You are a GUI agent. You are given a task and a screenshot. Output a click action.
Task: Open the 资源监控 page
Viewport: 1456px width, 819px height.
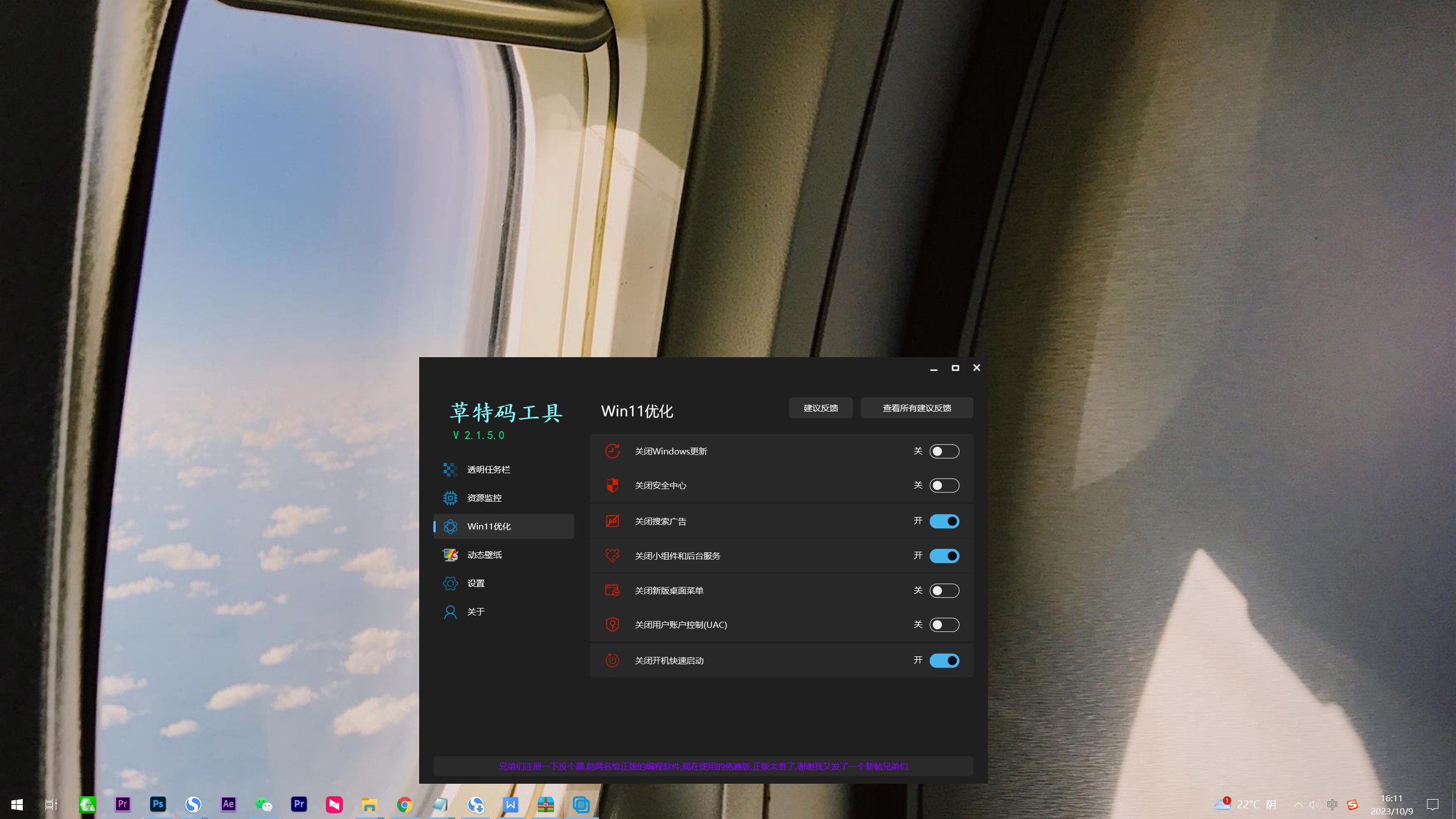[x=504, y=498]
